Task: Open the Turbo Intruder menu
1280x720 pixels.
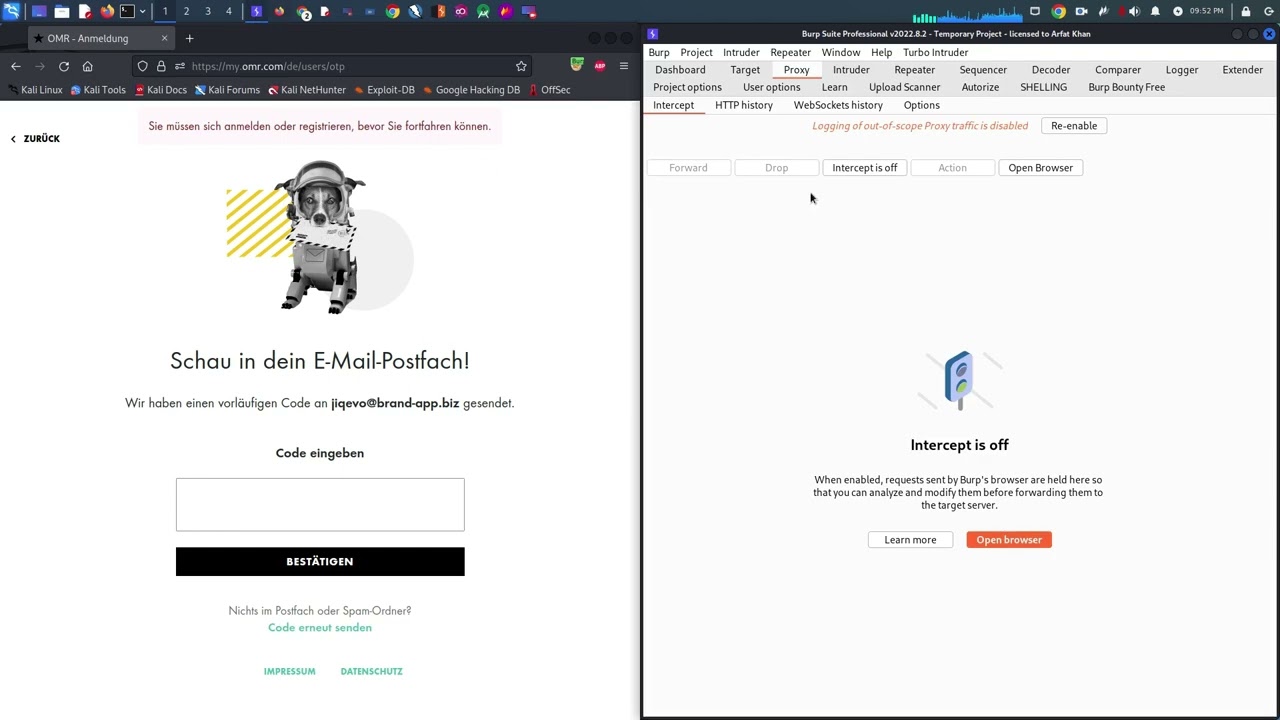Action: click(935, 52)
